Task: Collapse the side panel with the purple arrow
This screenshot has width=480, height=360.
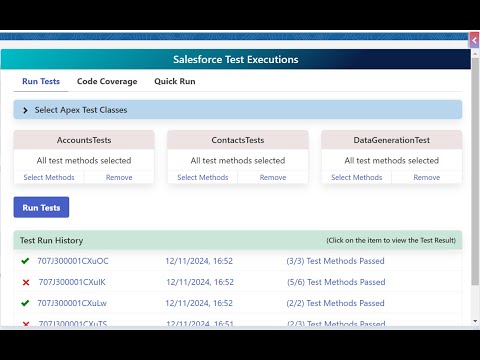Action: 474,41
